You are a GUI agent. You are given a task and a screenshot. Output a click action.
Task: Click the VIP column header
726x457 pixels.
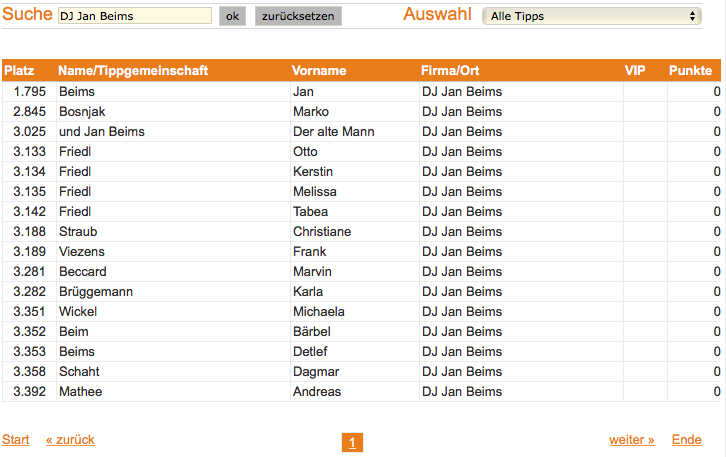tap(635, 70)
